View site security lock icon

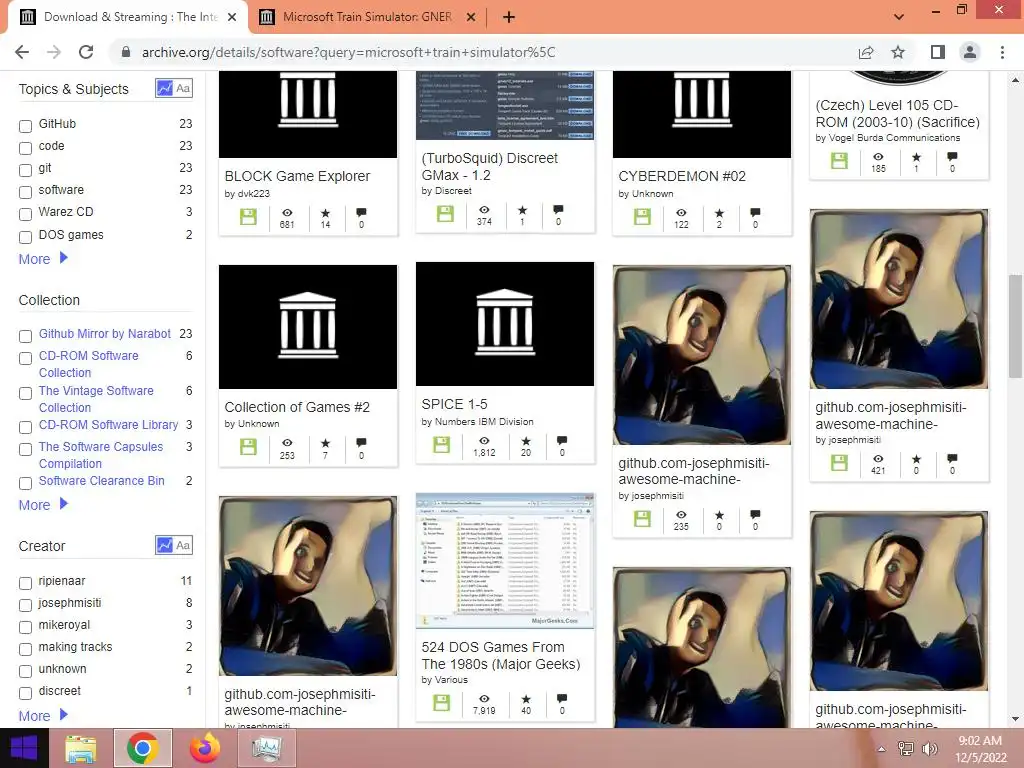point(126,52)
